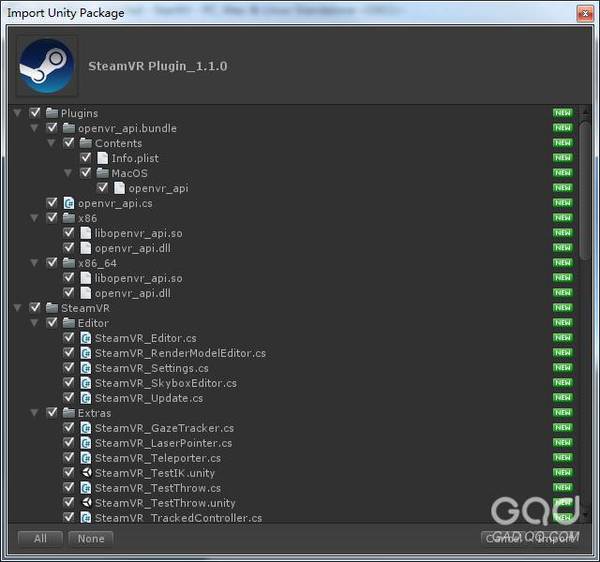Click the Steam logo package icon

(47, 66)
